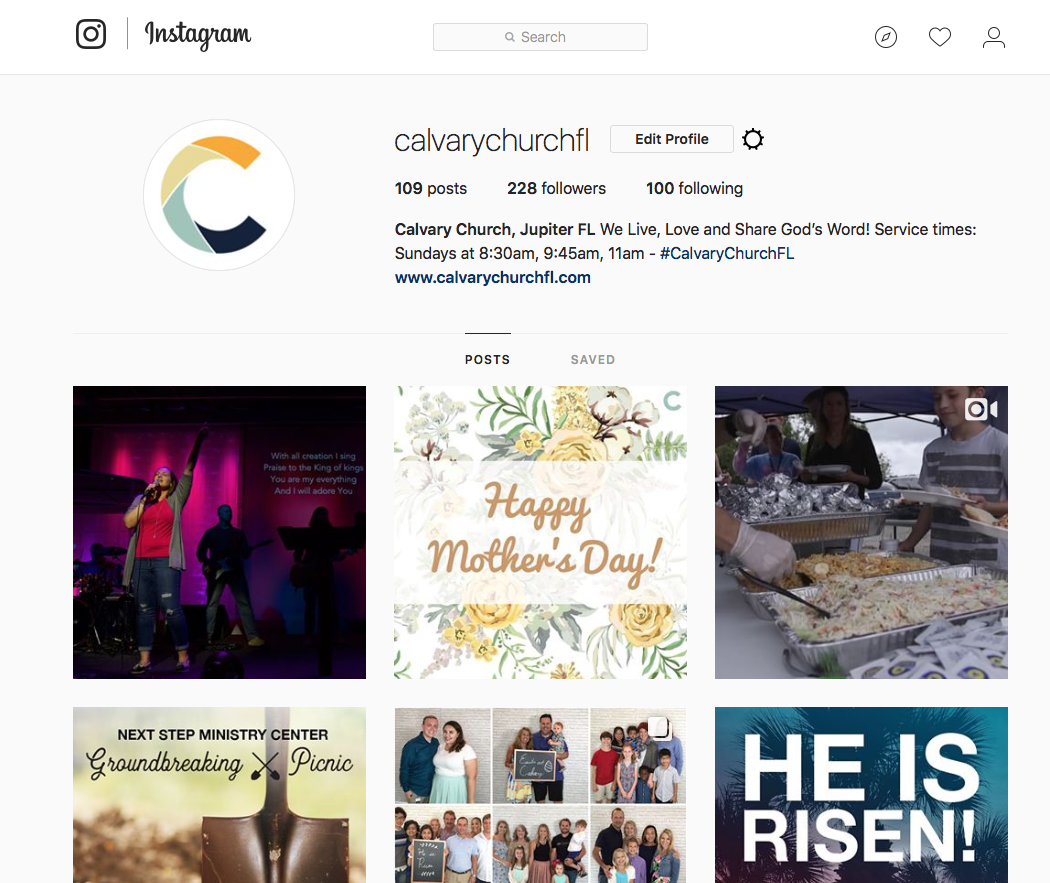Select the POSTS tab
1050x883 pixels.
coord(488,359)
